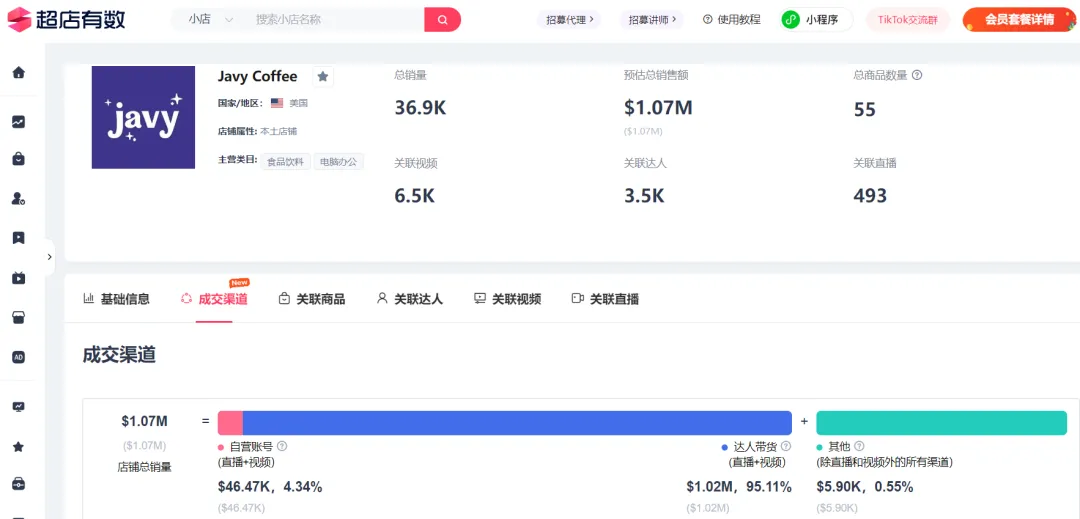Open the AD sidebar icon
This screenshot has width=1080, height=519.
(19, 357)
